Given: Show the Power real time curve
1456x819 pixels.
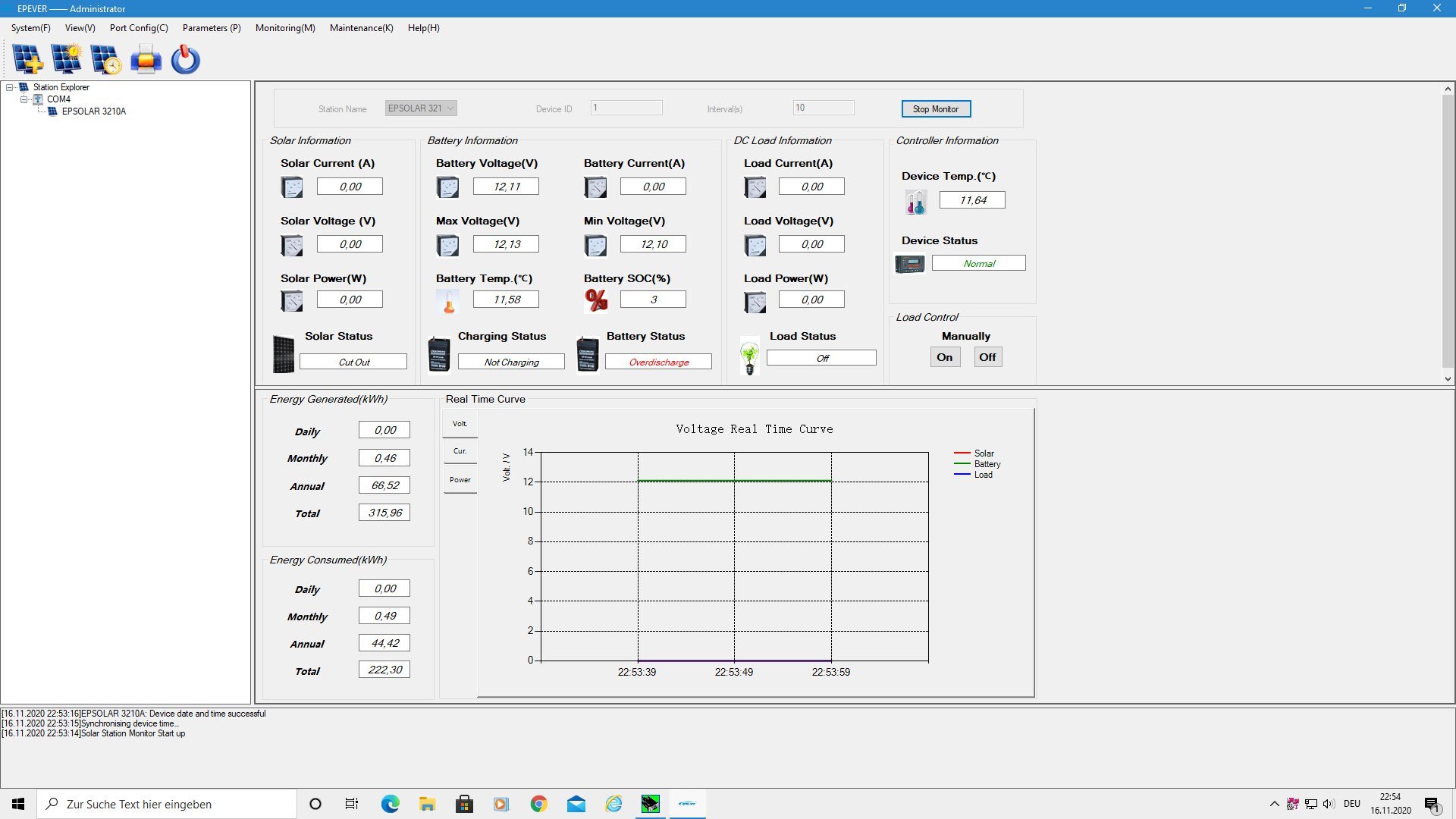Looking at the screenshot, I should point(460,480).
